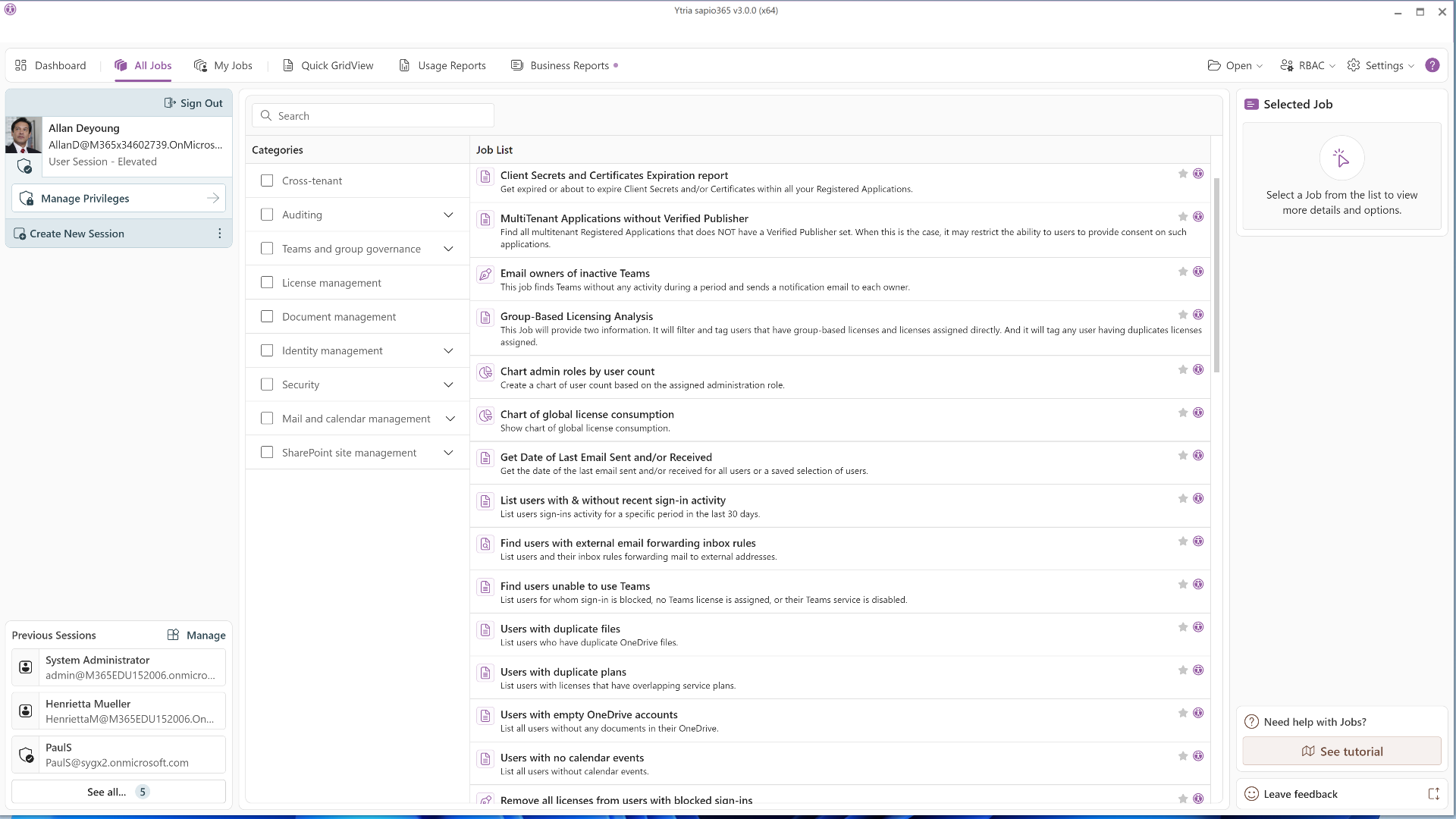Click the Sign Out icon
The height and width of the screenshot is (819, 1456).
[x=171, y=103]
